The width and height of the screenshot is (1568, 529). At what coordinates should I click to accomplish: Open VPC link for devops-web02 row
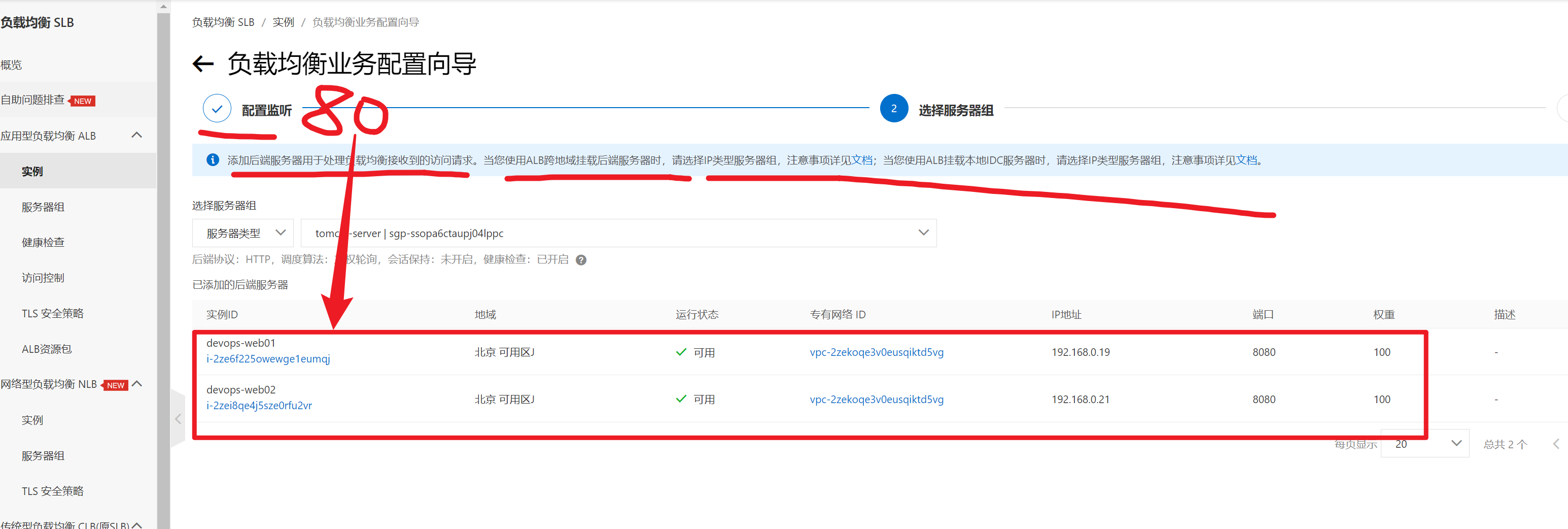click(876, 400)
